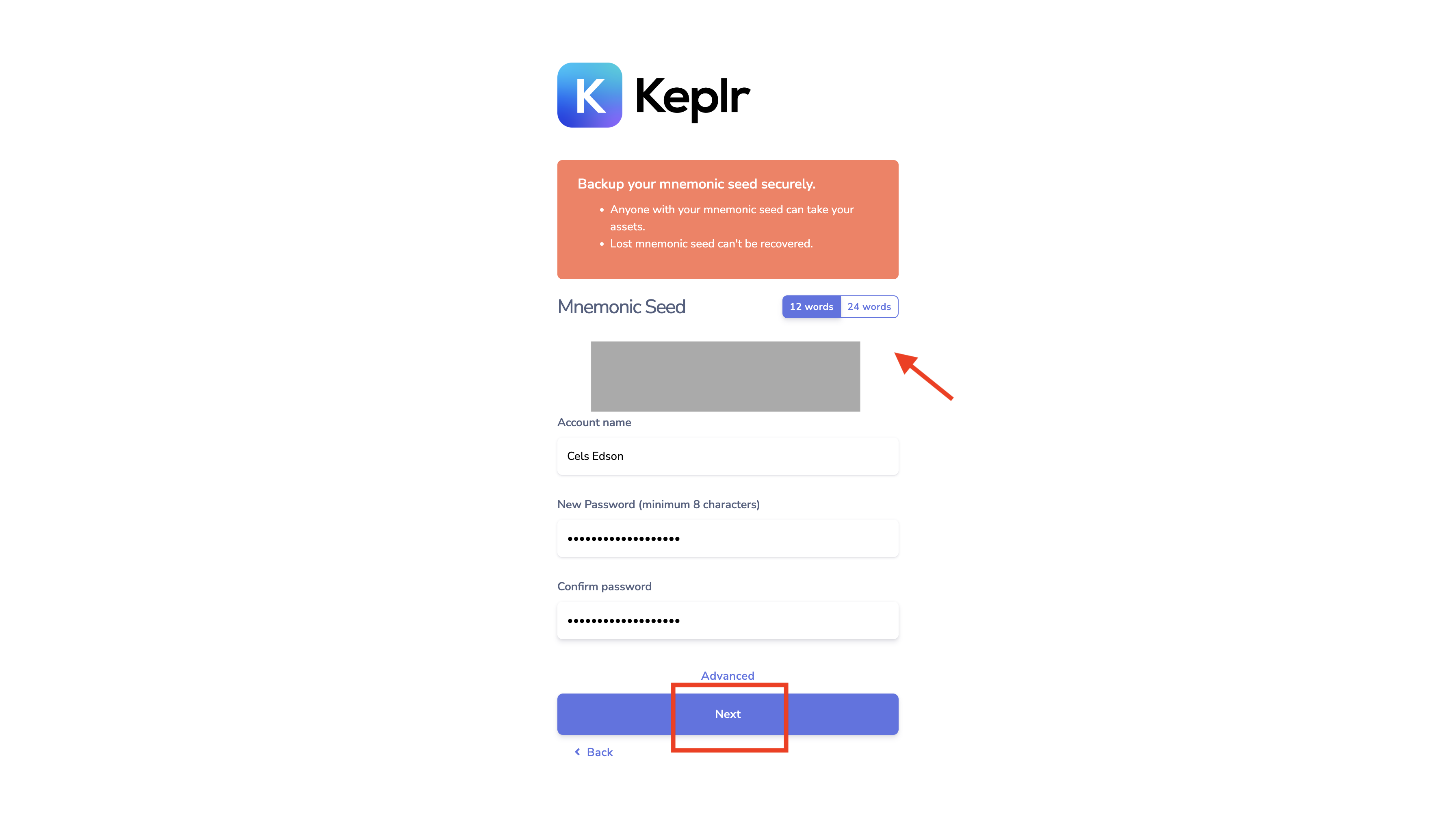Select the 12 words mnemonic option

point(810,306)
